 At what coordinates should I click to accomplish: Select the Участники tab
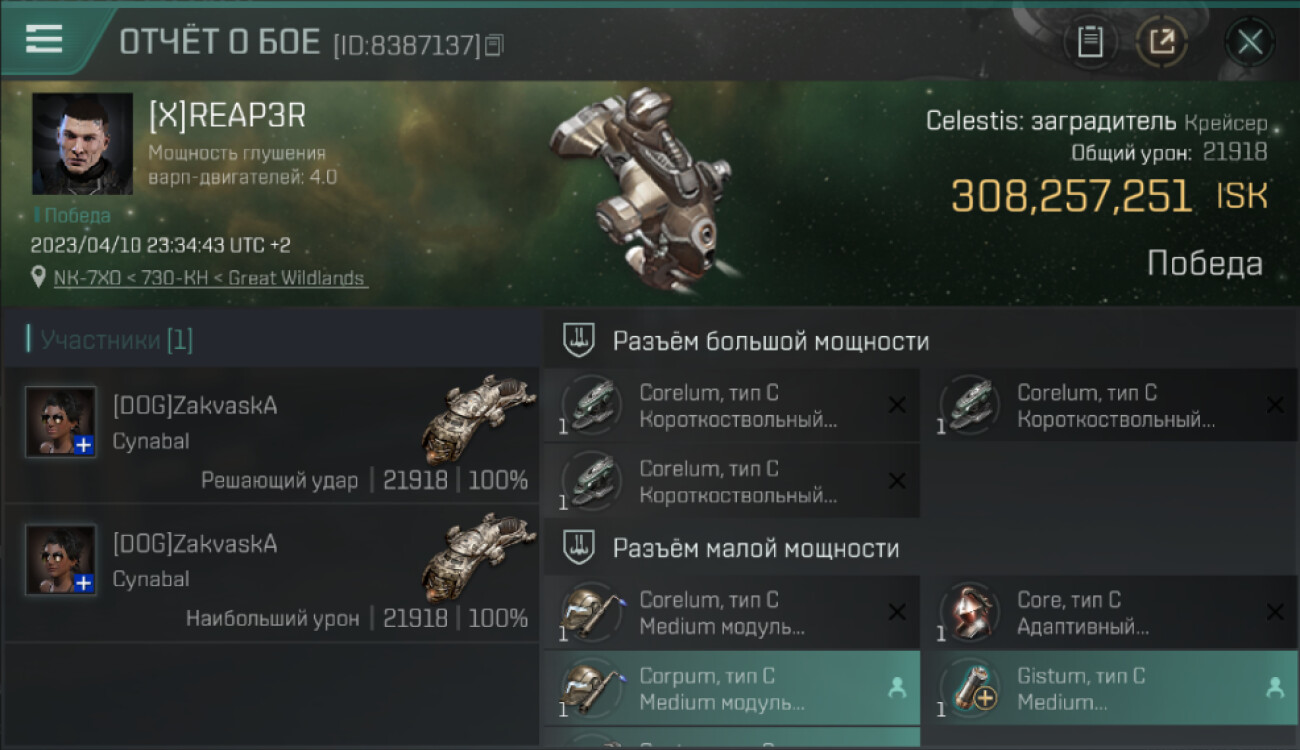110,340
